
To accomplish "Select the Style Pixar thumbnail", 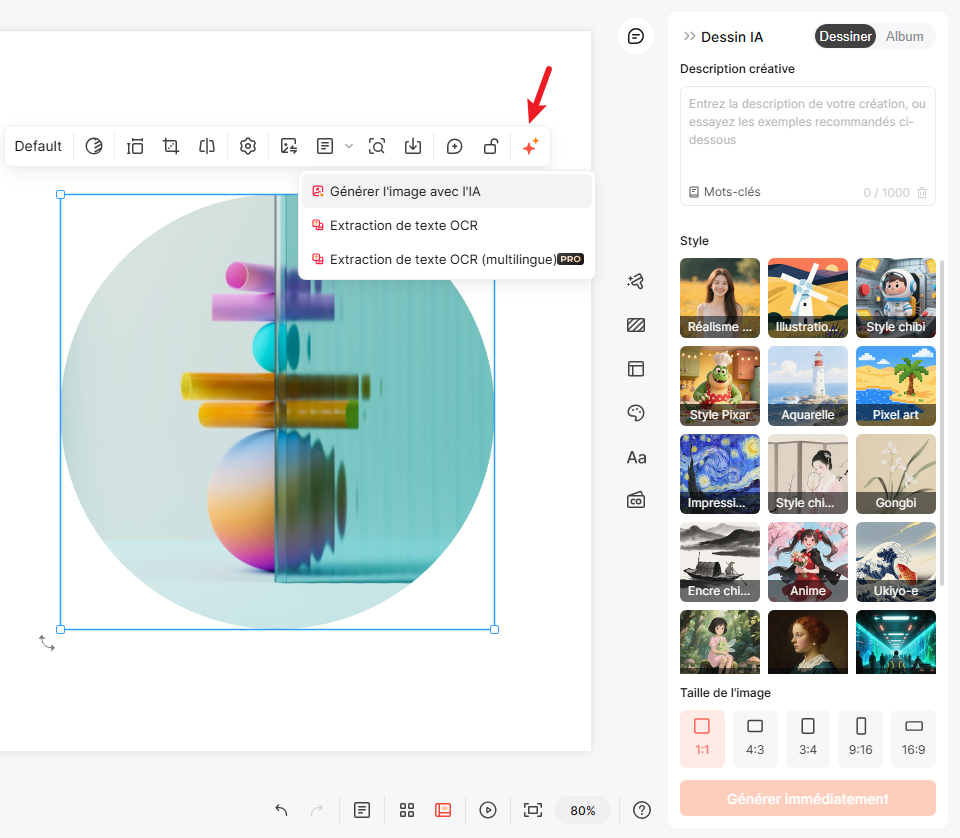I will 720,386.
